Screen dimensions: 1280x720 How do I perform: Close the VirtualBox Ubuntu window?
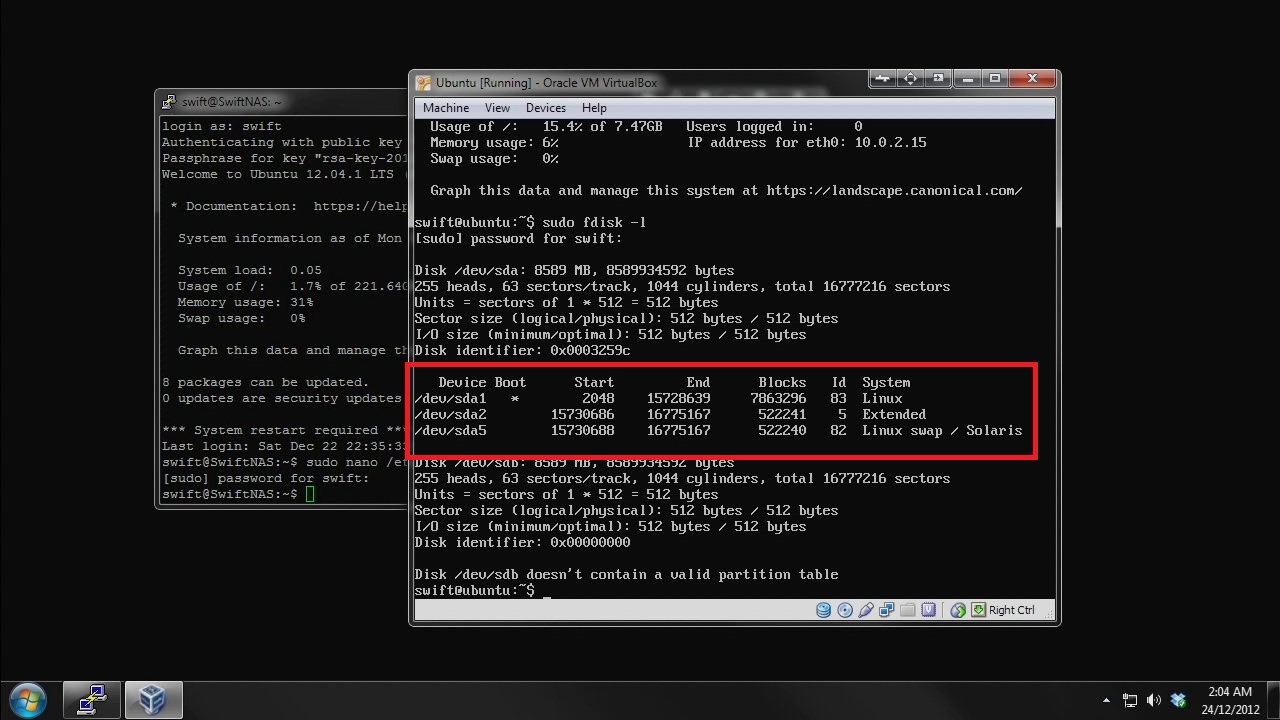(1032, 79)
